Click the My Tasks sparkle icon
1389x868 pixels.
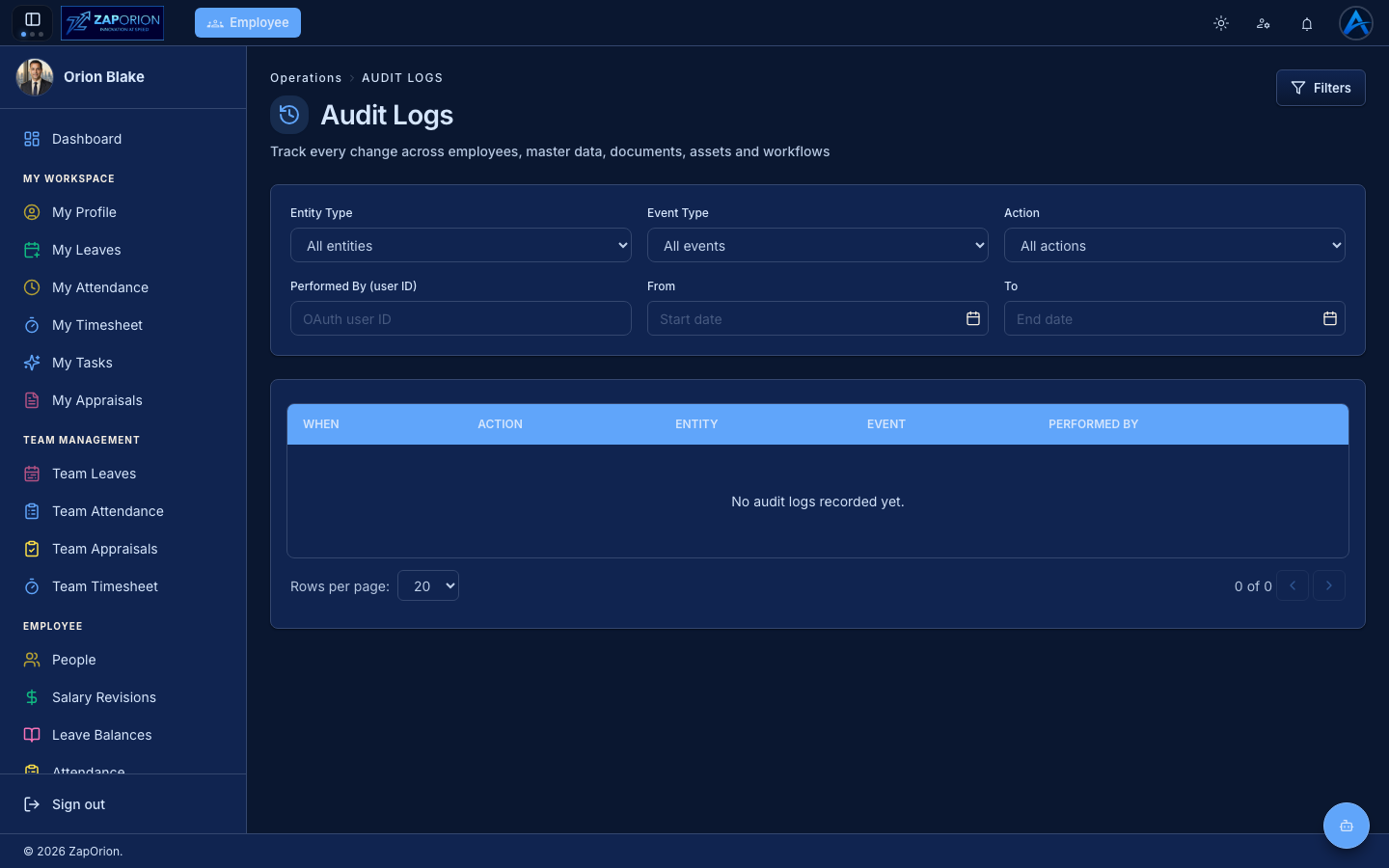[32, 363]
